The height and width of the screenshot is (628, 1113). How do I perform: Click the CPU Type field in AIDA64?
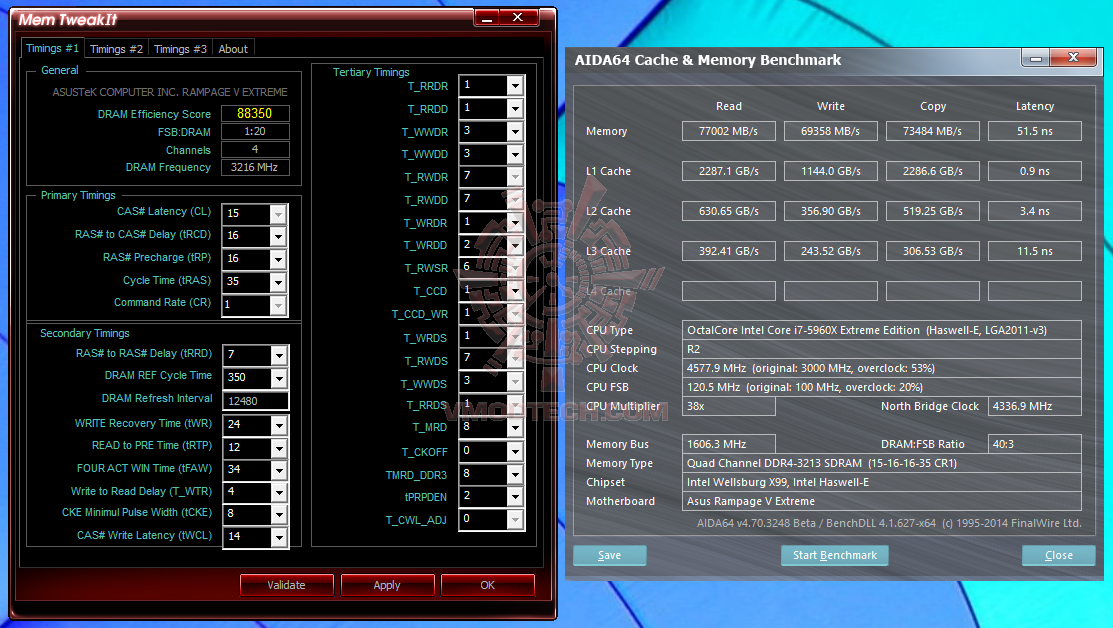882,330
